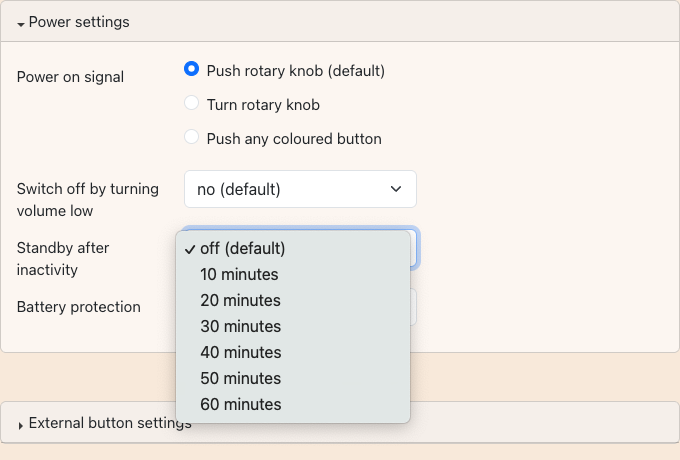Click the Standby after inactivity label
The width and height of the screenshot is (680, 460).
point(63,258)
